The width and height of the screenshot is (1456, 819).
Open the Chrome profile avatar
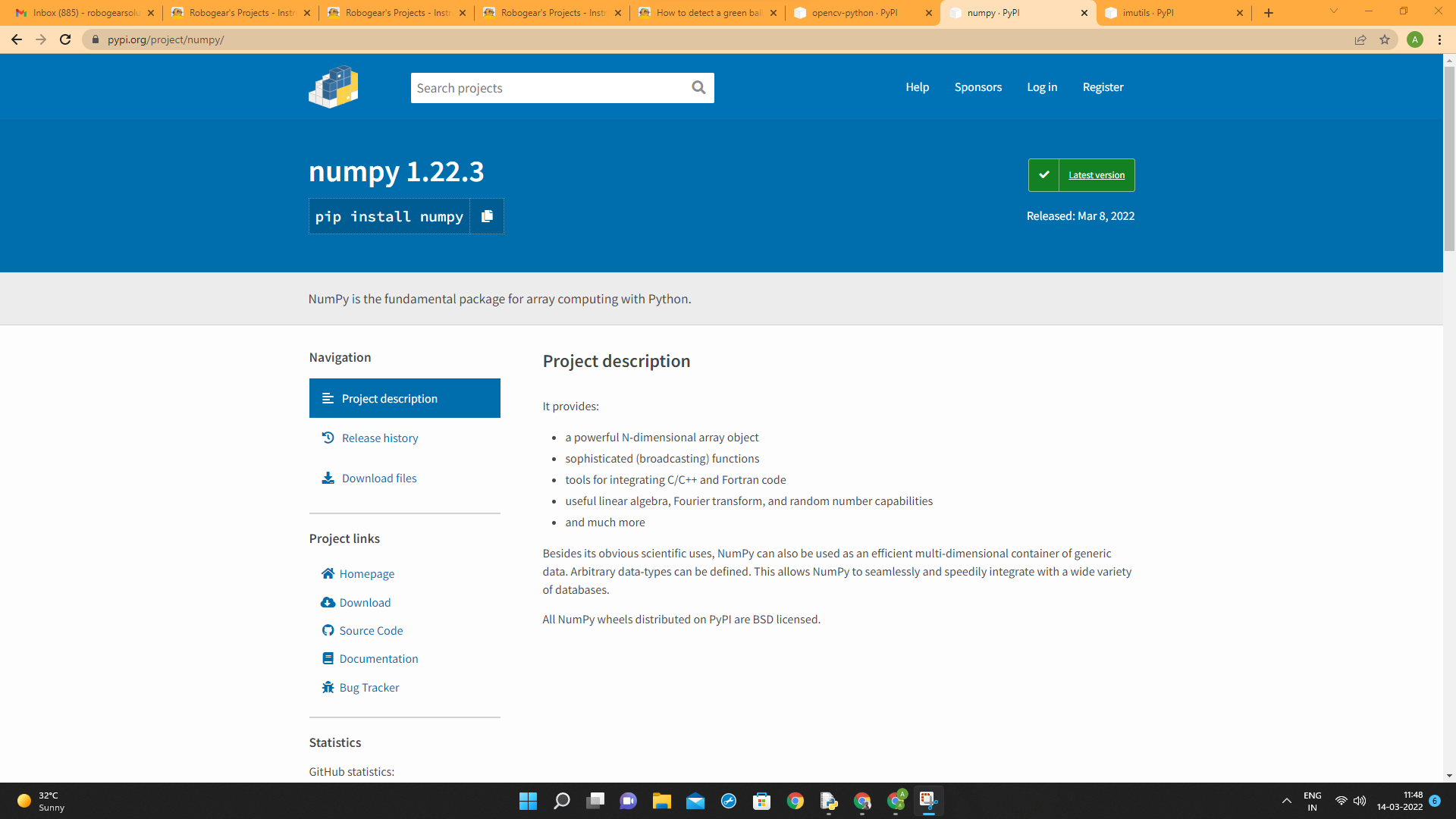tap(1414, 39)
